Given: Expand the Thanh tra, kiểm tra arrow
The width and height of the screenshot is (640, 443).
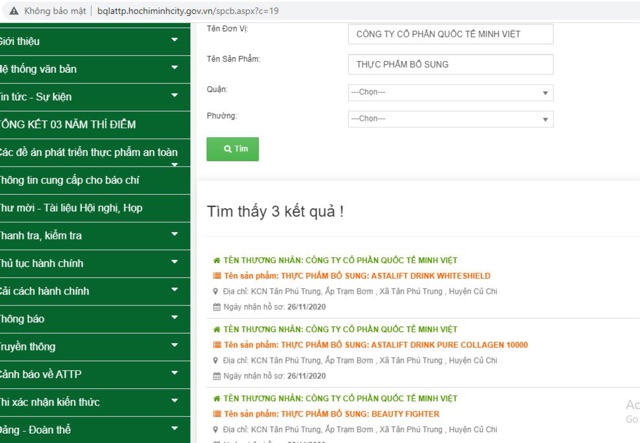Looking at the screenshot, I should click(x=175, y=234).
